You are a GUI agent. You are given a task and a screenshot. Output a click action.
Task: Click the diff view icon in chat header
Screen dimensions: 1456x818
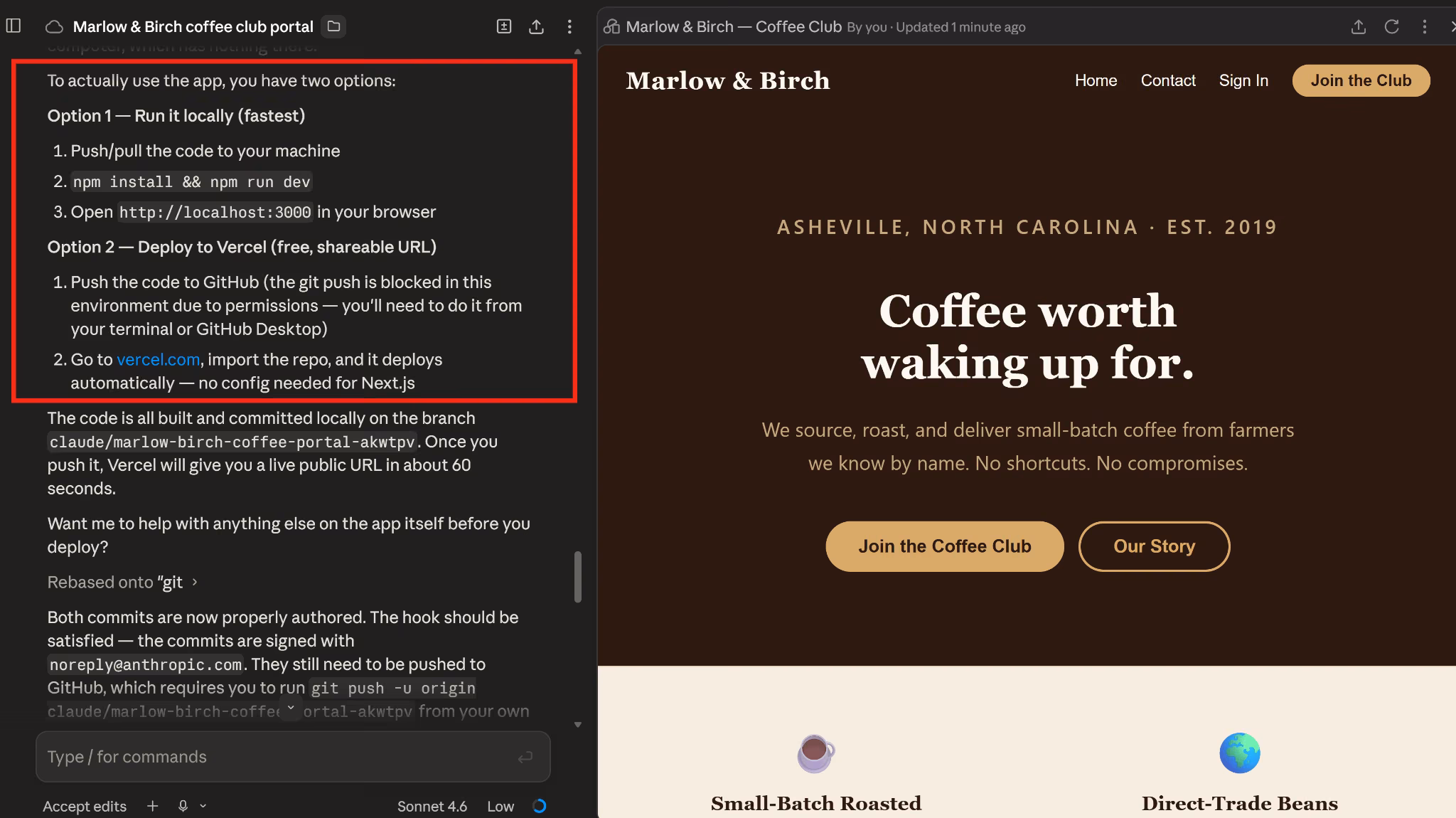tap(504, 26)
